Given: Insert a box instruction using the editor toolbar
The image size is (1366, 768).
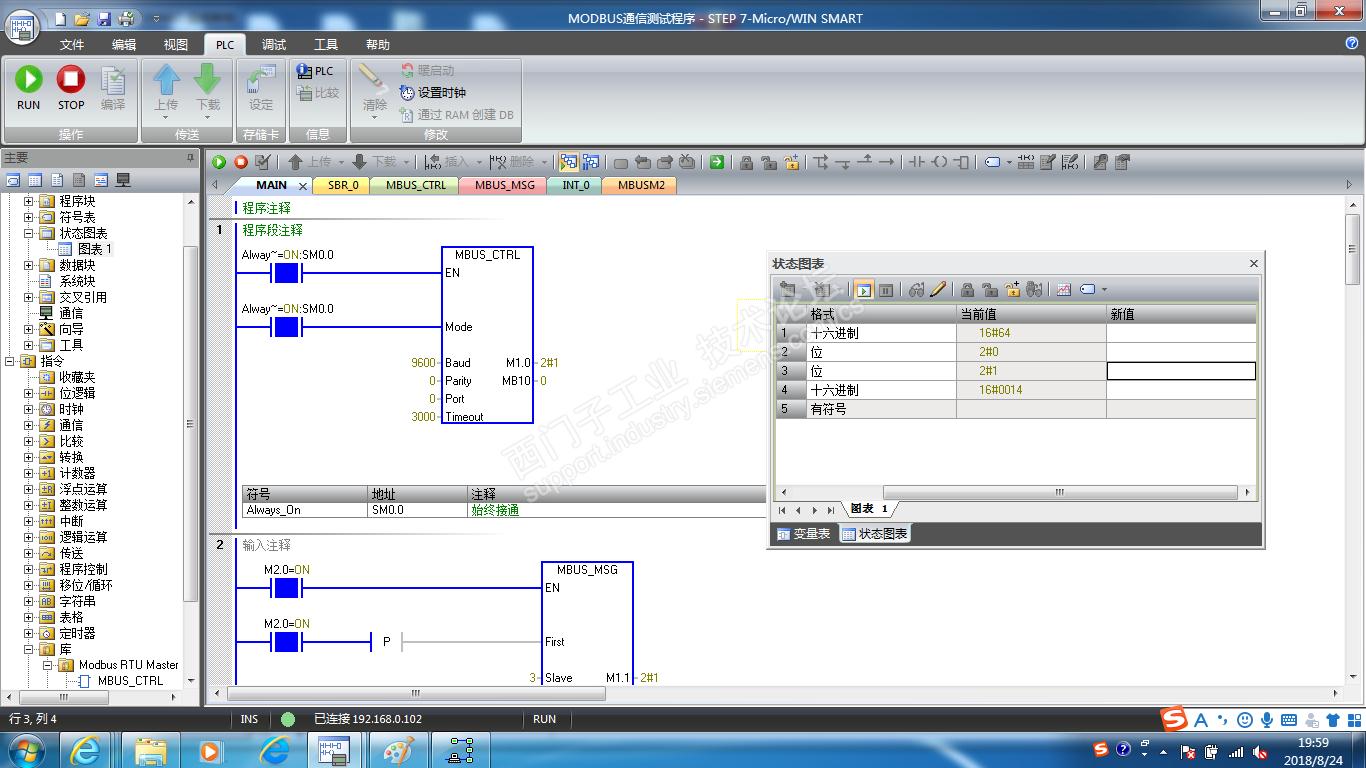Looking at the screenshot, I should point(962,162).
